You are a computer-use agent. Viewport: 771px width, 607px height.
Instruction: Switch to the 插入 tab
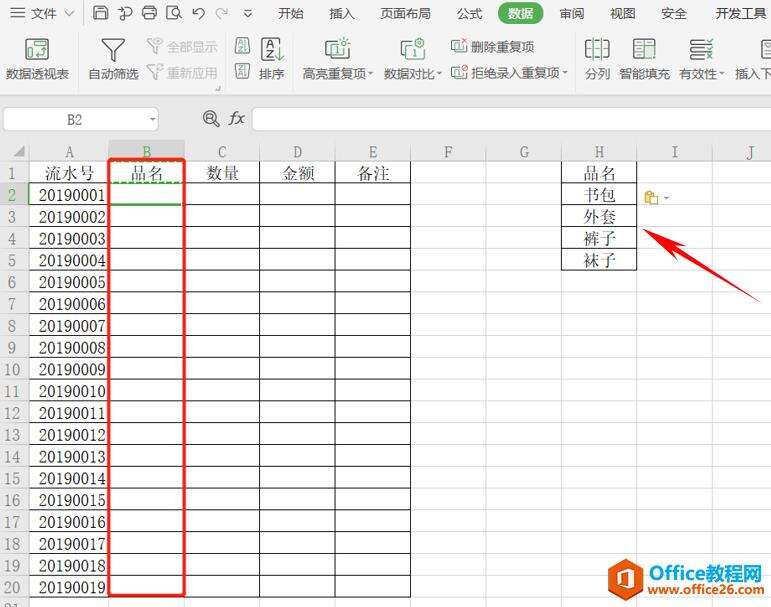(342, 14)
